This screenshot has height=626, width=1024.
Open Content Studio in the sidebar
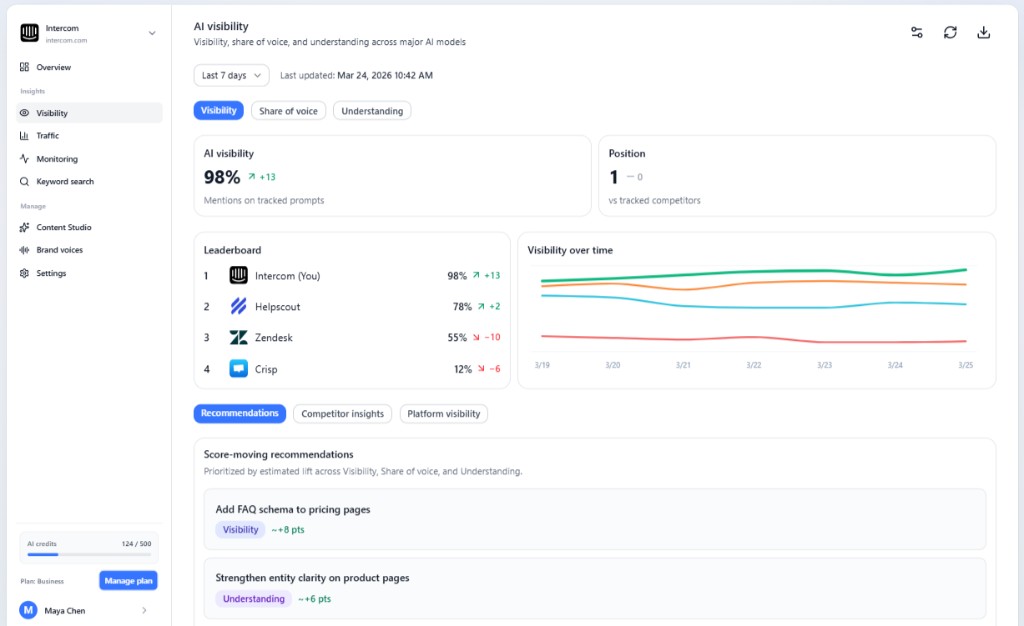coord(89,227)
